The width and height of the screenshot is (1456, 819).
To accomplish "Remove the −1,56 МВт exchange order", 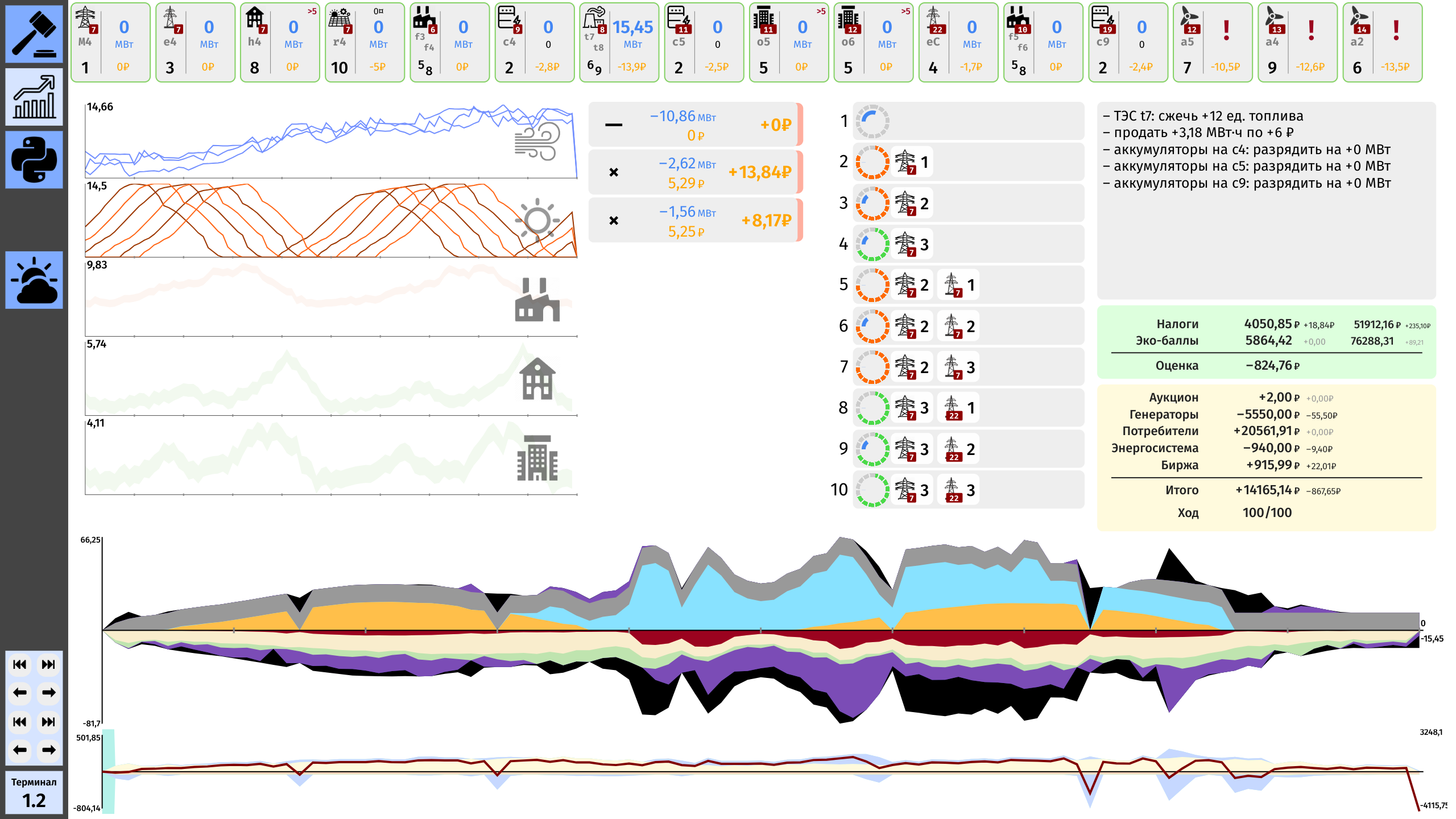I will point(614,221).
